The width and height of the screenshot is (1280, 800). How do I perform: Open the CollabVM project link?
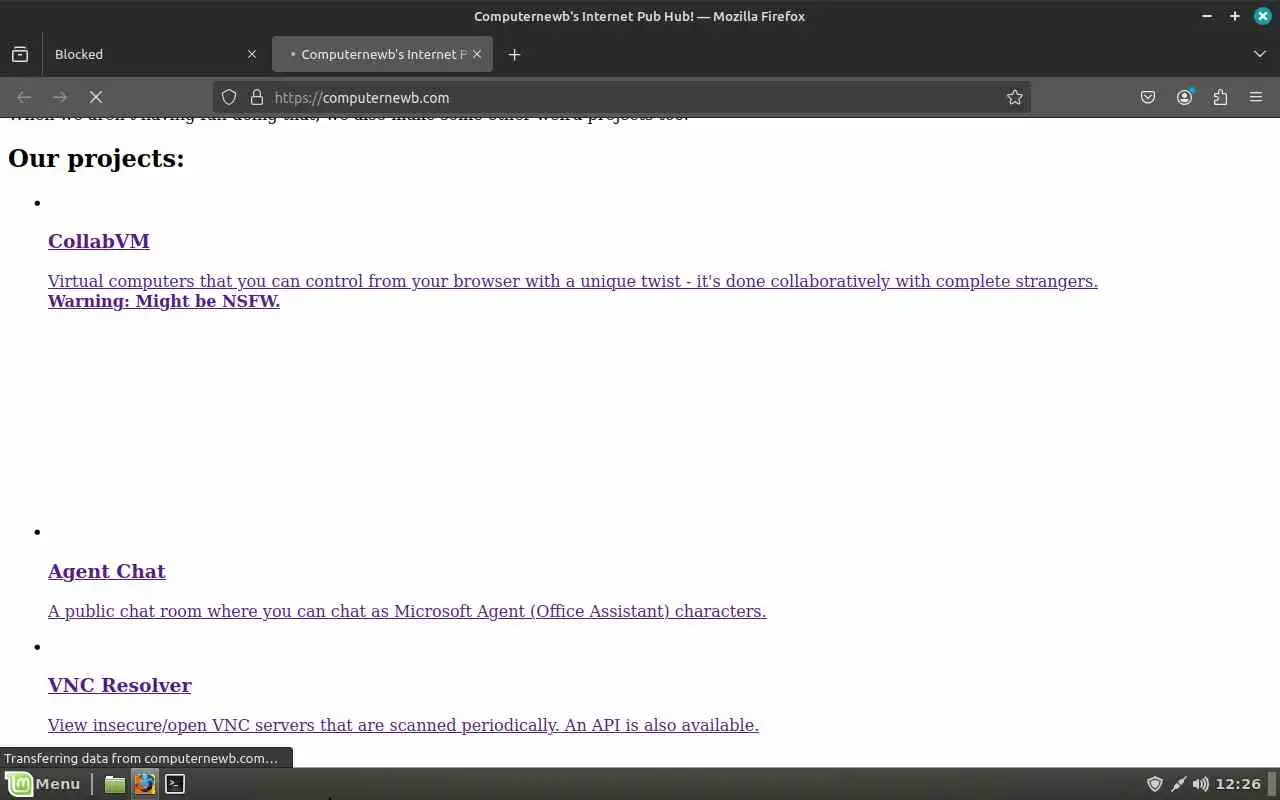coord(99,241)
